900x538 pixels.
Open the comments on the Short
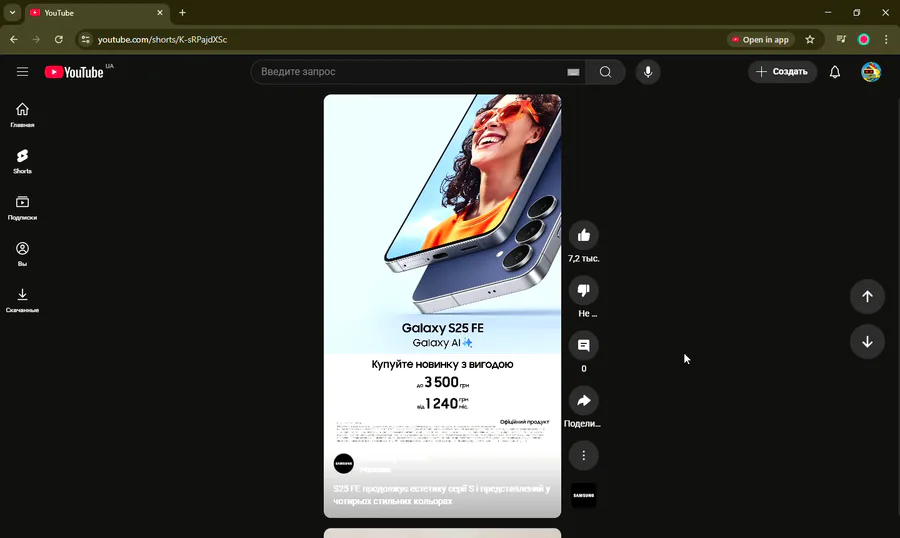coord(584,346)
